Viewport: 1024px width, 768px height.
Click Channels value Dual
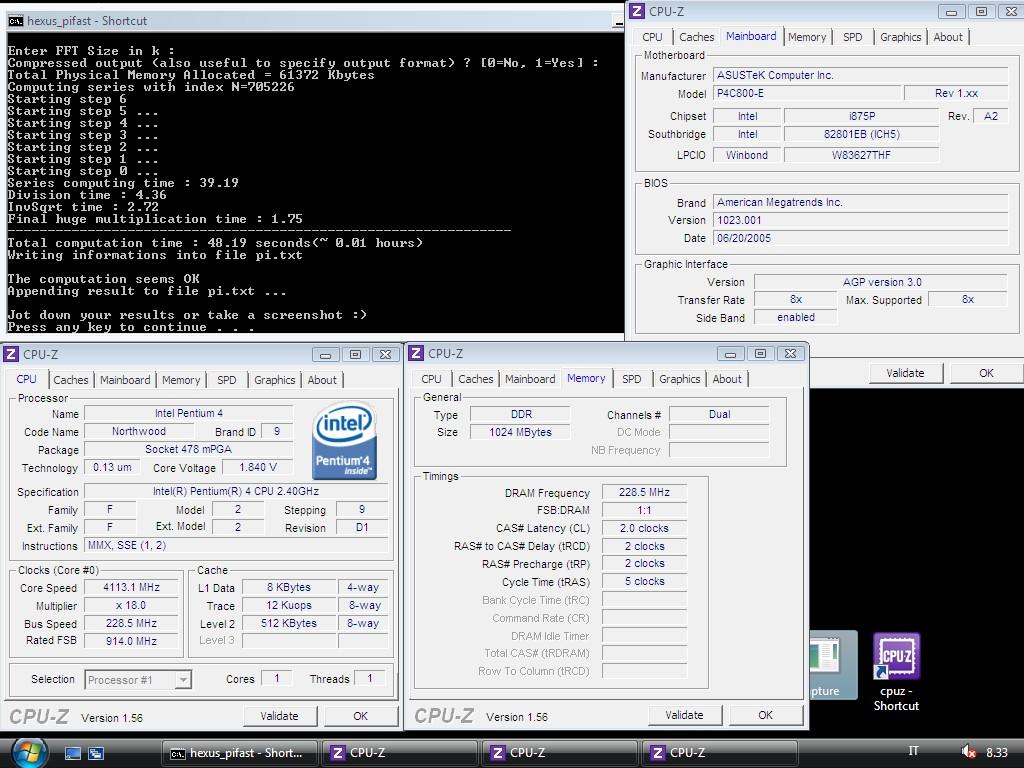[719, 414]
